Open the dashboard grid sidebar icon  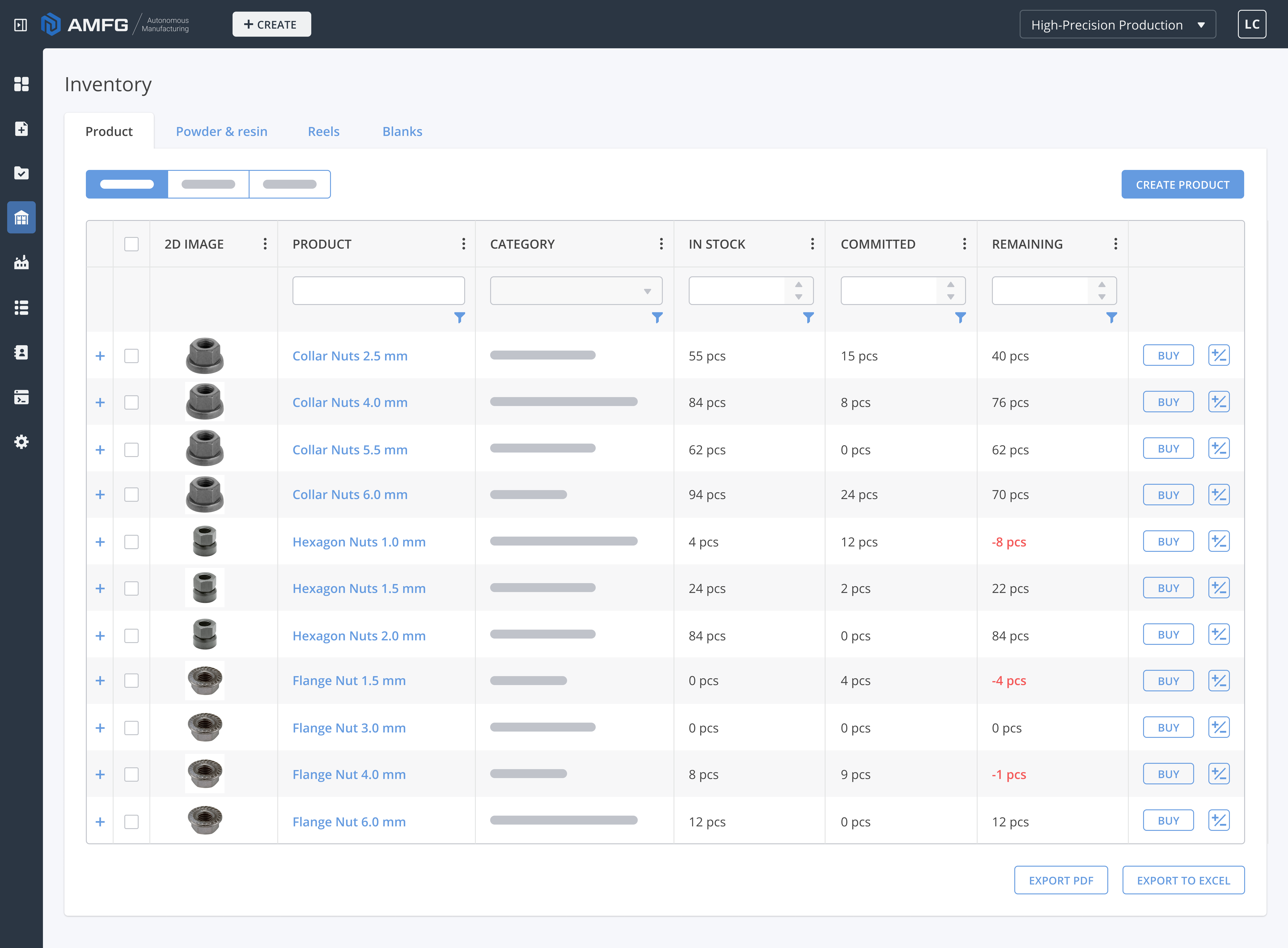coord(21,84)
